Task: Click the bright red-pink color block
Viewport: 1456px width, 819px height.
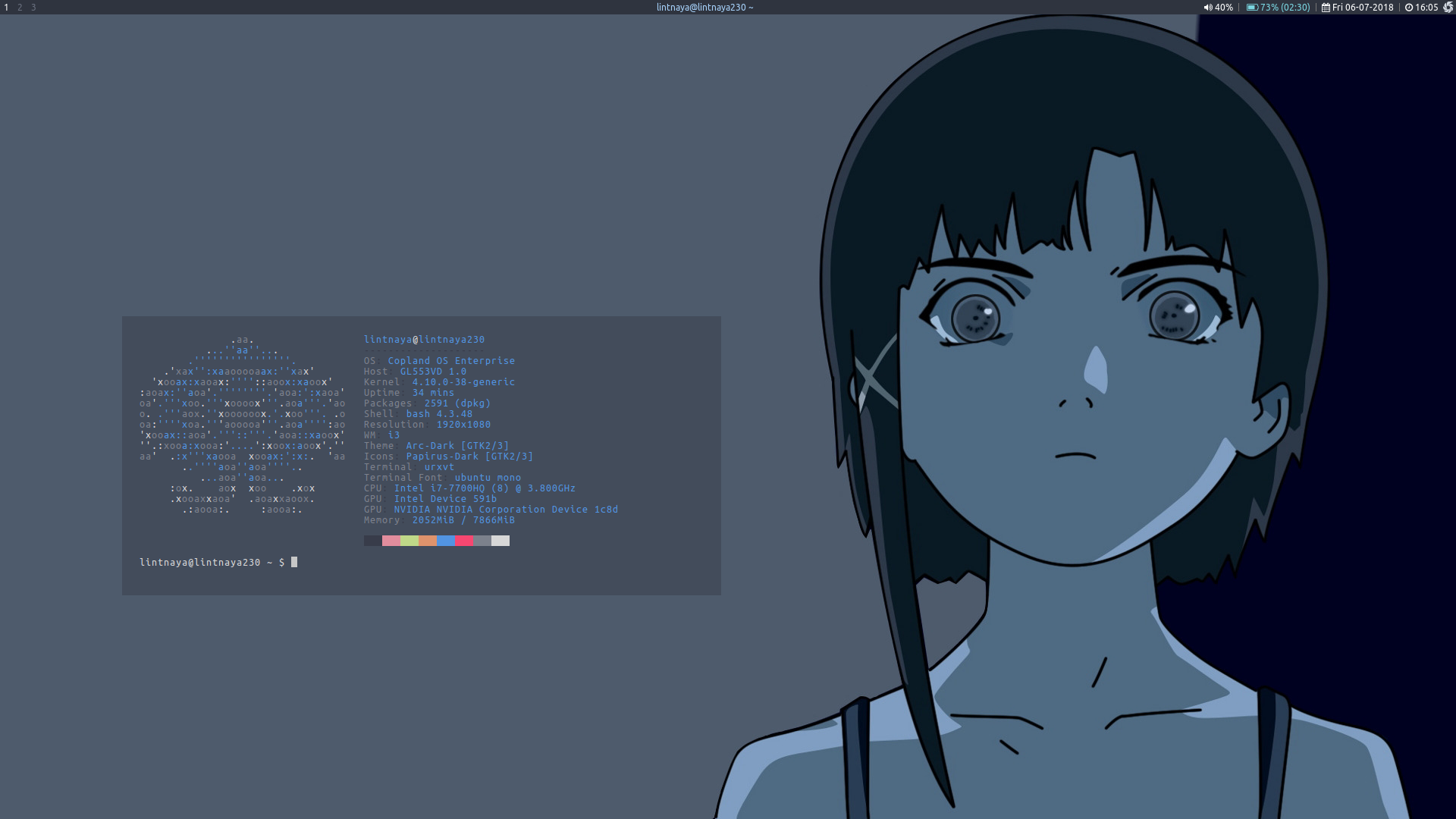Action: click(464, 541)
